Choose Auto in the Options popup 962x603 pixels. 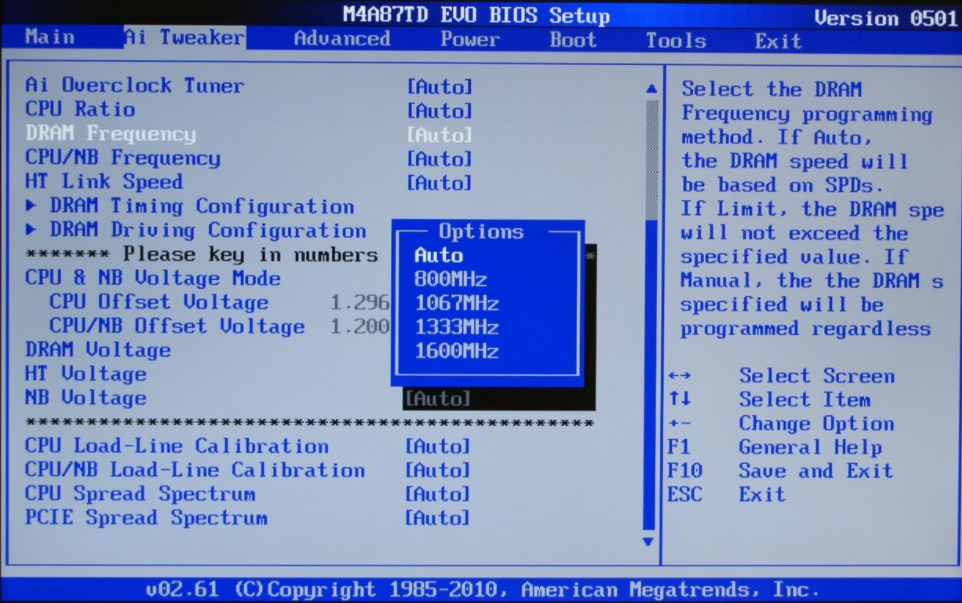click(x=439, y=255)
